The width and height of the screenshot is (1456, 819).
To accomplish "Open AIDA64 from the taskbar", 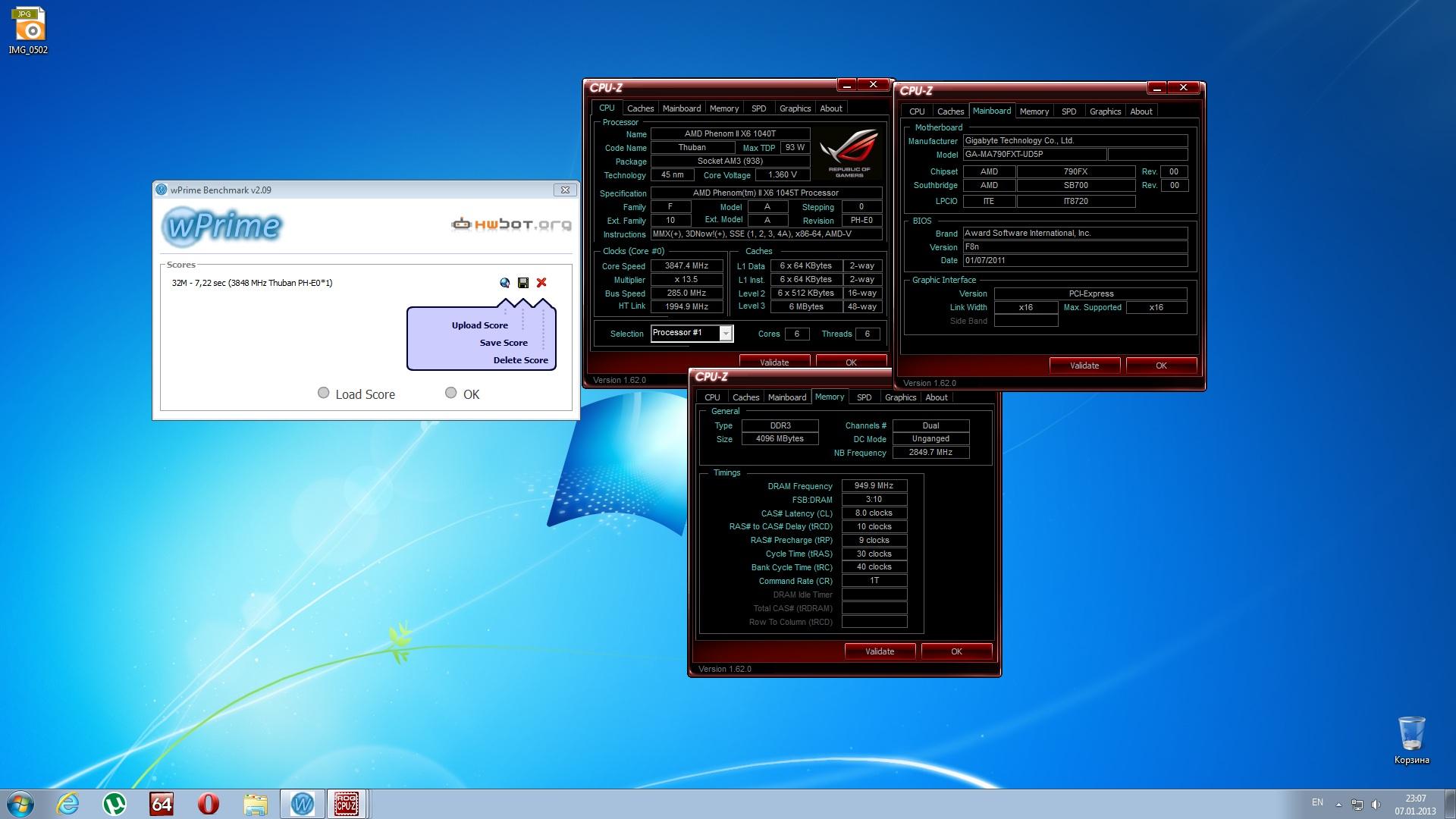I will point(162,804).
